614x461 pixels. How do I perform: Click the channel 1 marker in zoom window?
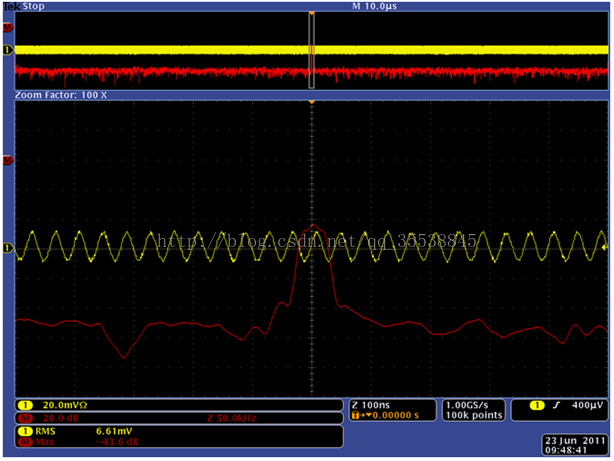[8, 248]
